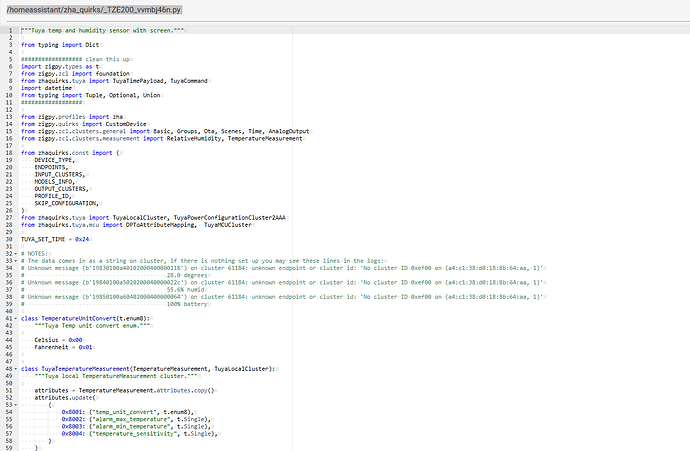Click the '100% battery' comment
690x451 pixels.
tap(187, 304)
